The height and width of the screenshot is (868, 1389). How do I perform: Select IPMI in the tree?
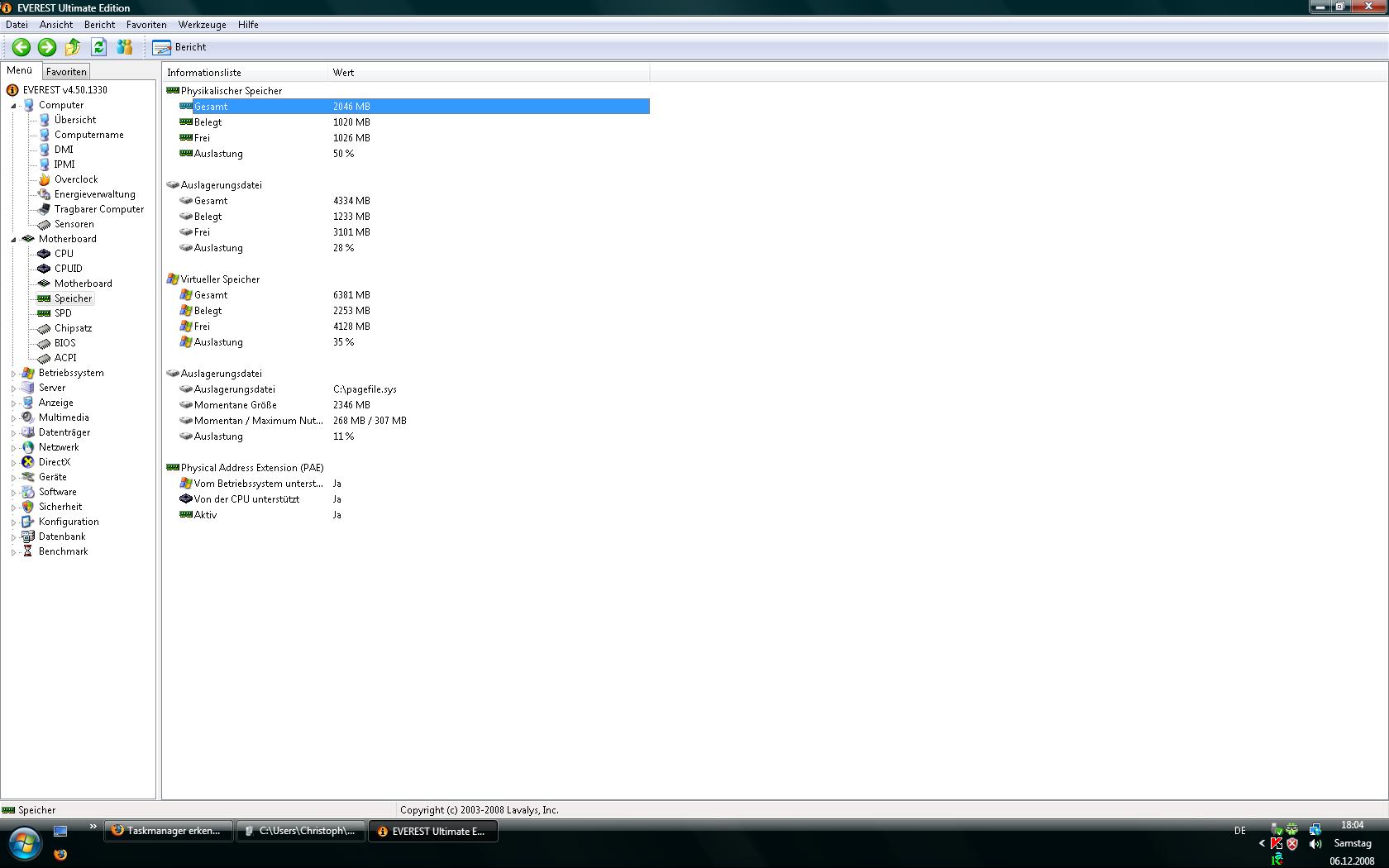click(x=64, y=165)
